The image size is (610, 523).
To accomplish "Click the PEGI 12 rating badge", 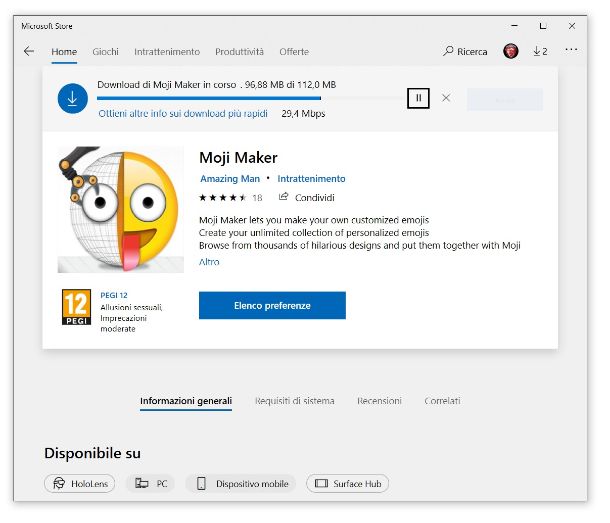I will [x=76, y=307].
